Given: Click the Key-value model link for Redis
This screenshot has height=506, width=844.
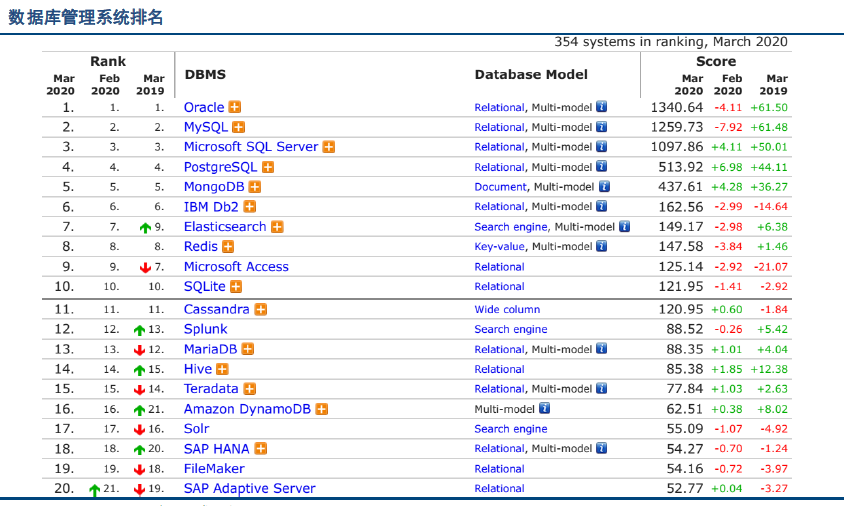Looking at the screenshot, I should (x=500, y=247).
